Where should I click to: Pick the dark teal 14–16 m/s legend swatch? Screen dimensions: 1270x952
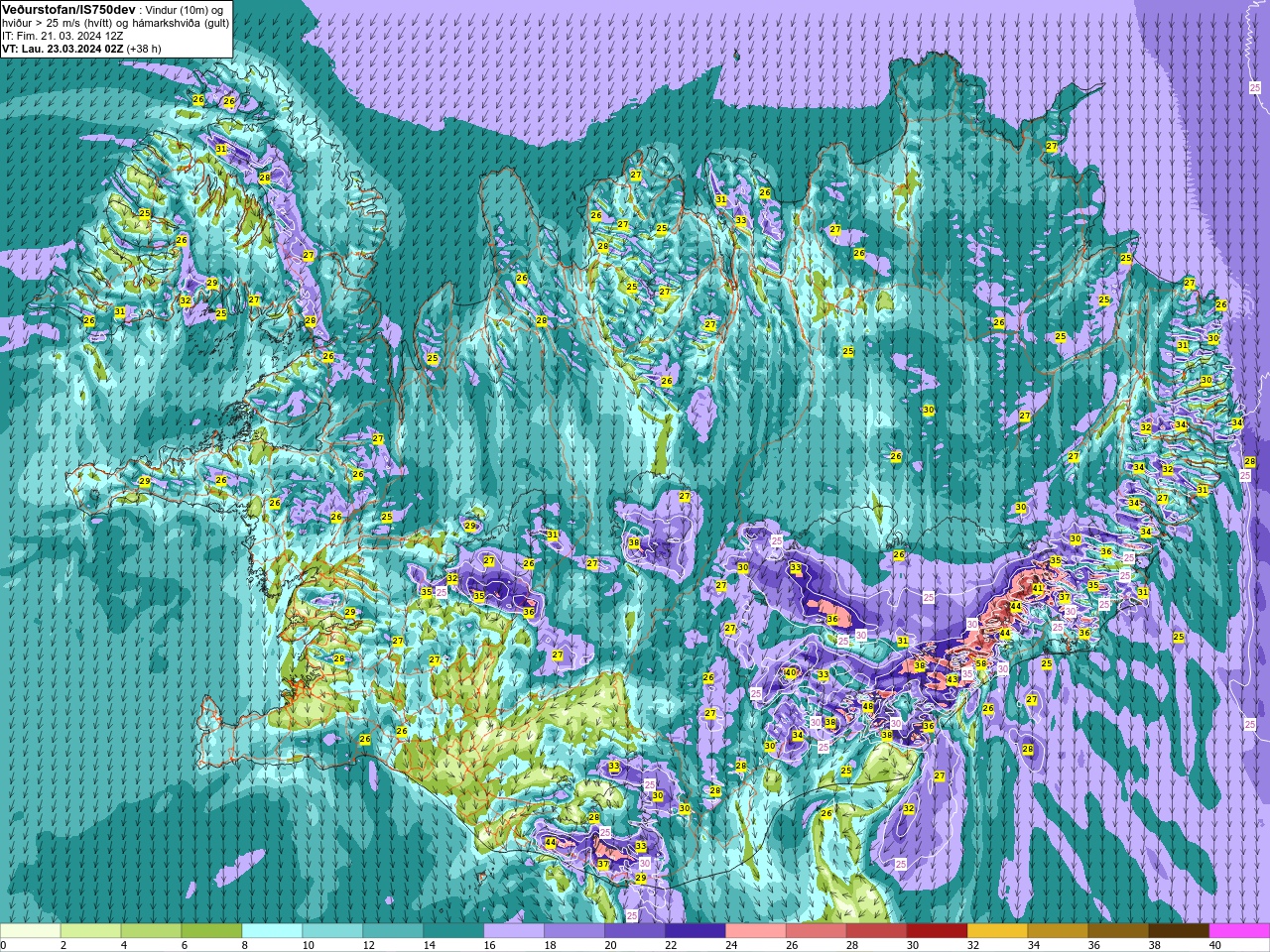click(x=453, y=931)
